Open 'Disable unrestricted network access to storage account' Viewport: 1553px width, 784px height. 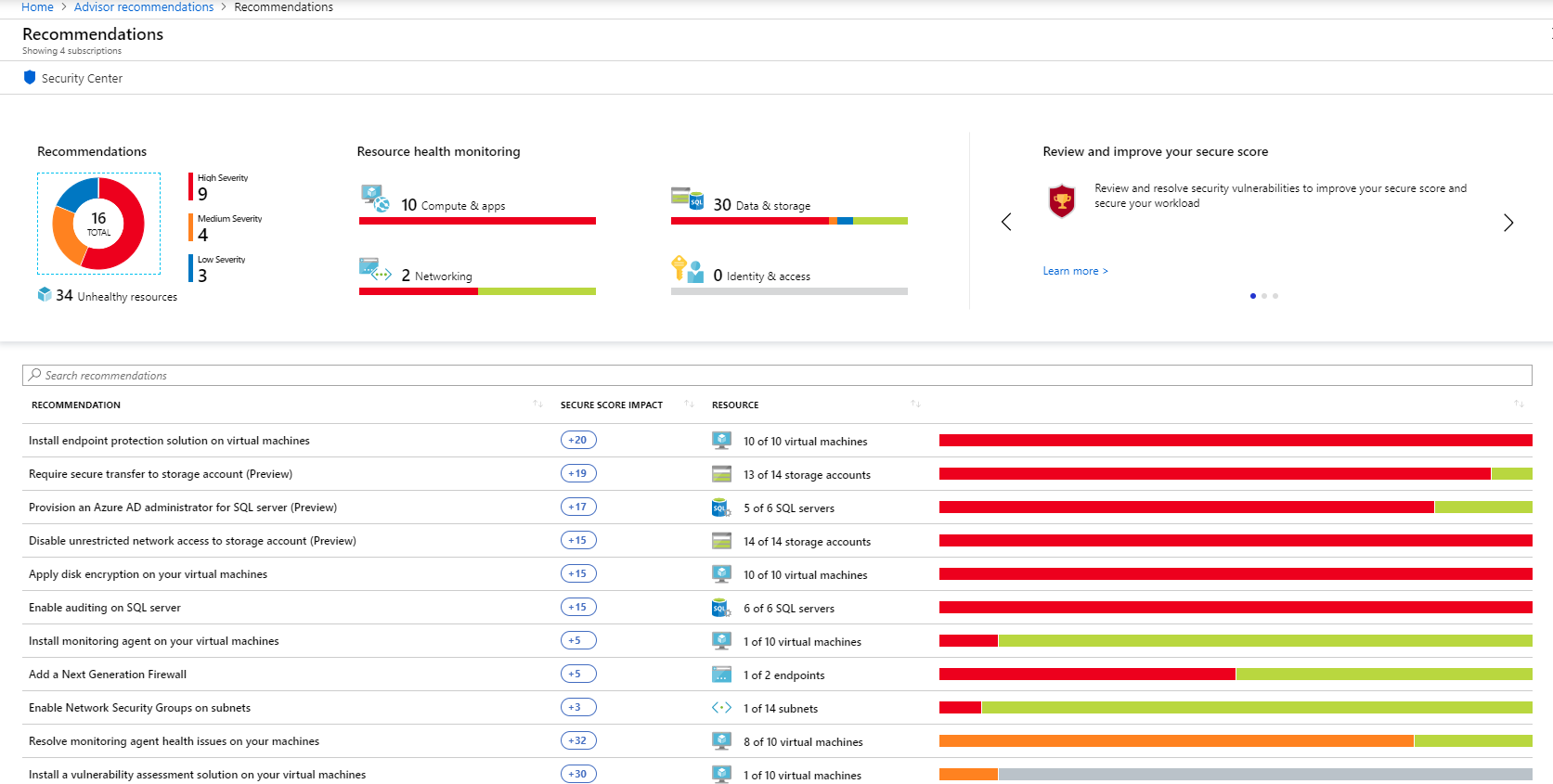point(192,541)
